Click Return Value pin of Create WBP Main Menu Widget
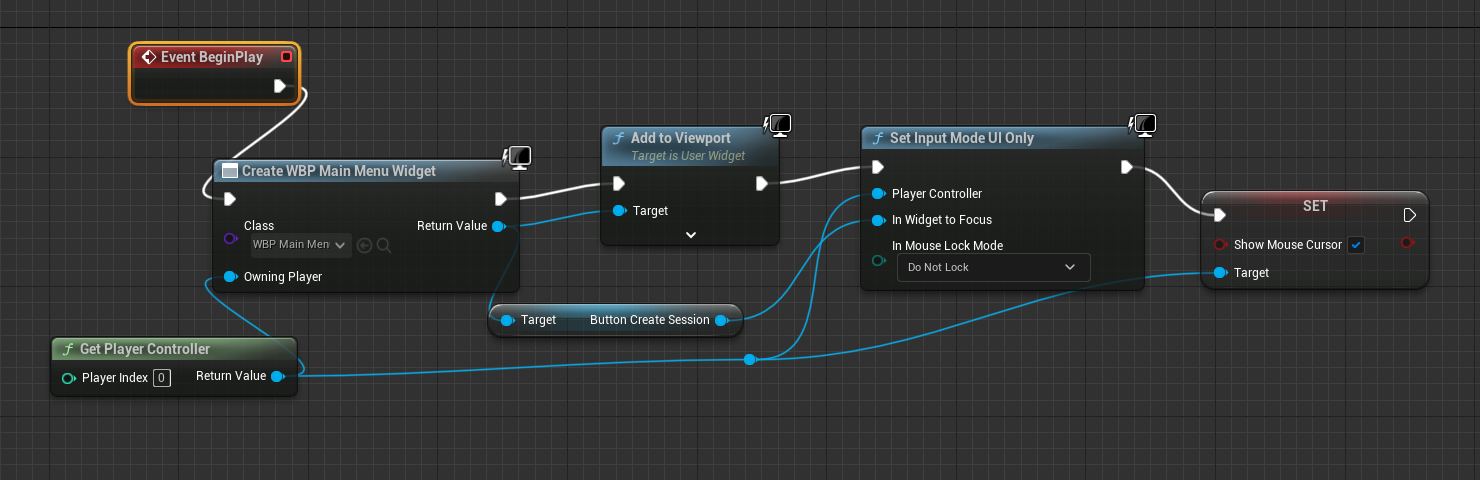 [x=498, y=226]
